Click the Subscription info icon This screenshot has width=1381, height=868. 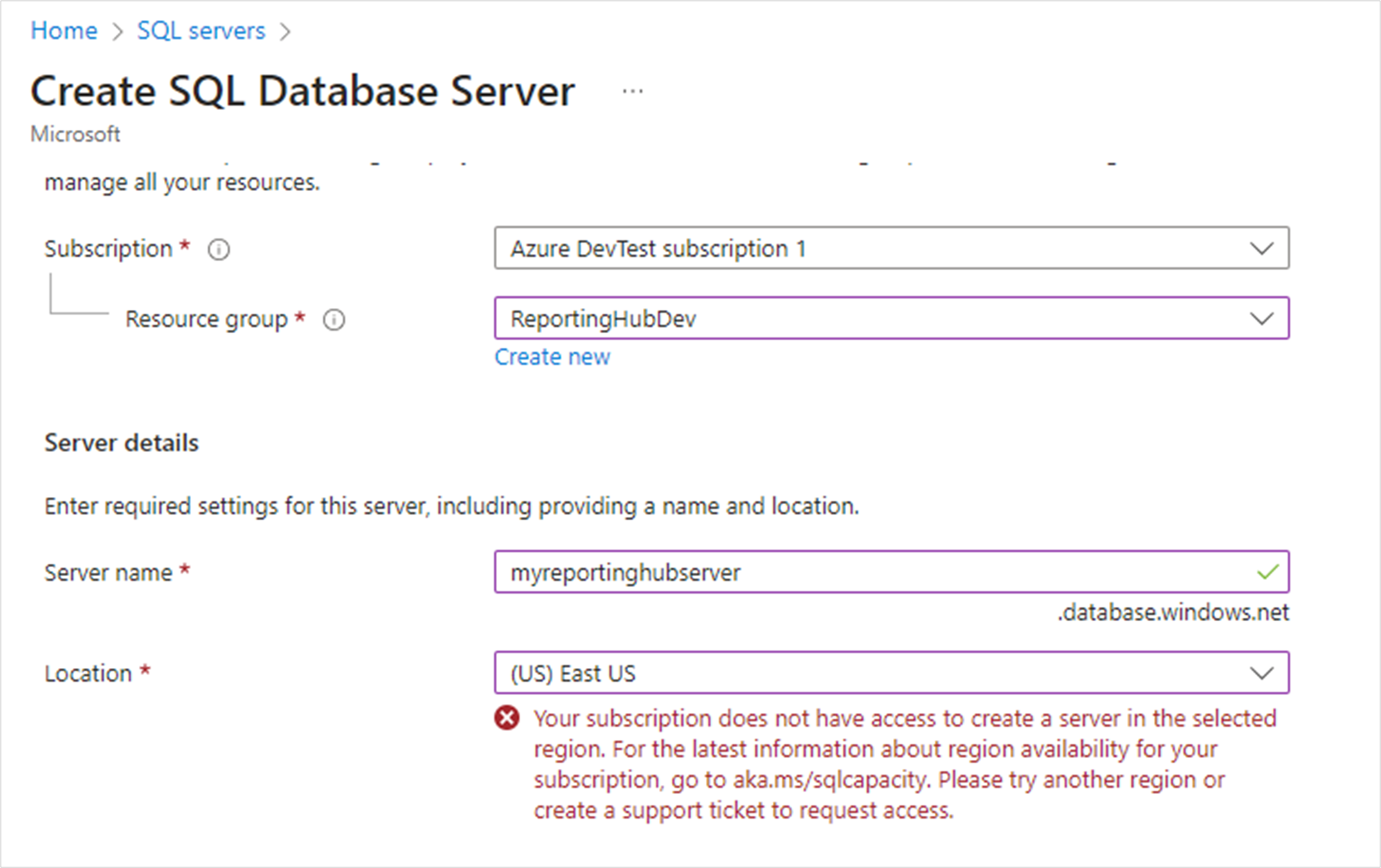click(218, 250)
